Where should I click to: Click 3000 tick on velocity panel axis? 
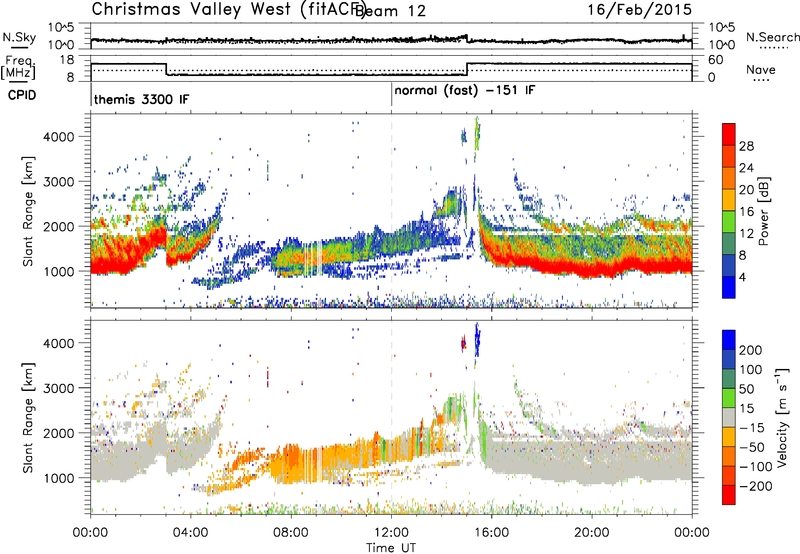pyautogui.click(x=58, y=388)
